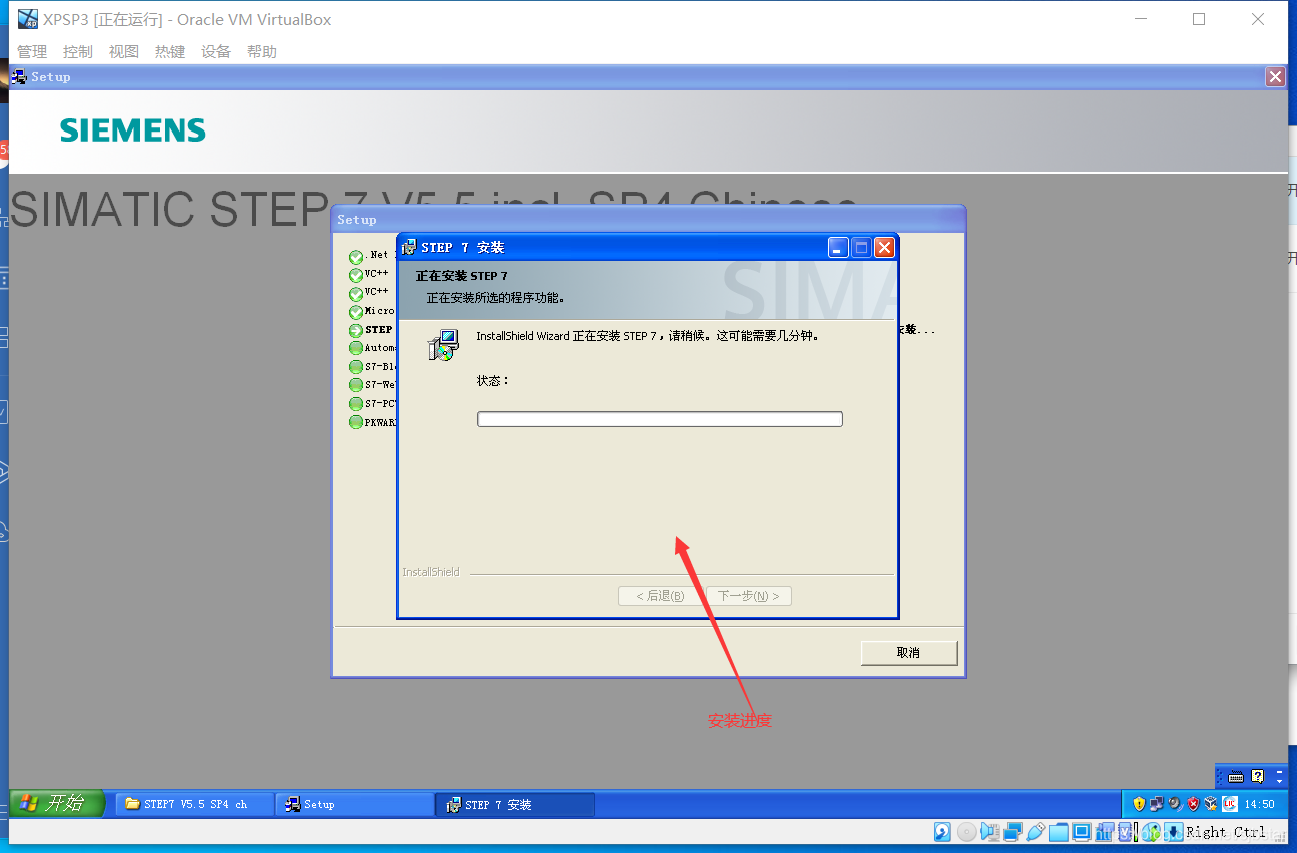Click the VirtualBox optical disc icon
1297x853 pixels.
[966, 832]
